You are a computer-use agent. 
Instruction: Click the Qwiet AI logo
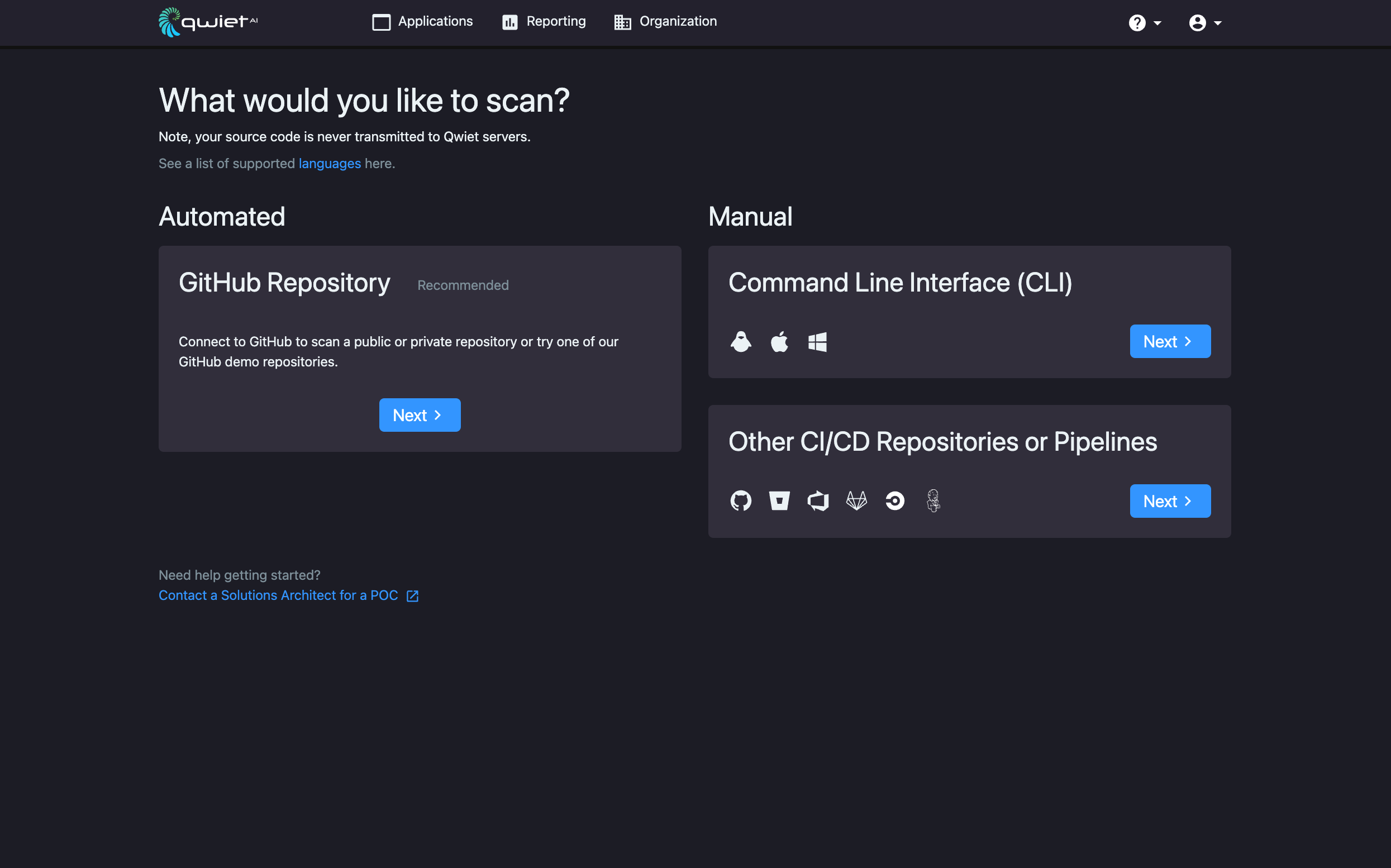208,22
